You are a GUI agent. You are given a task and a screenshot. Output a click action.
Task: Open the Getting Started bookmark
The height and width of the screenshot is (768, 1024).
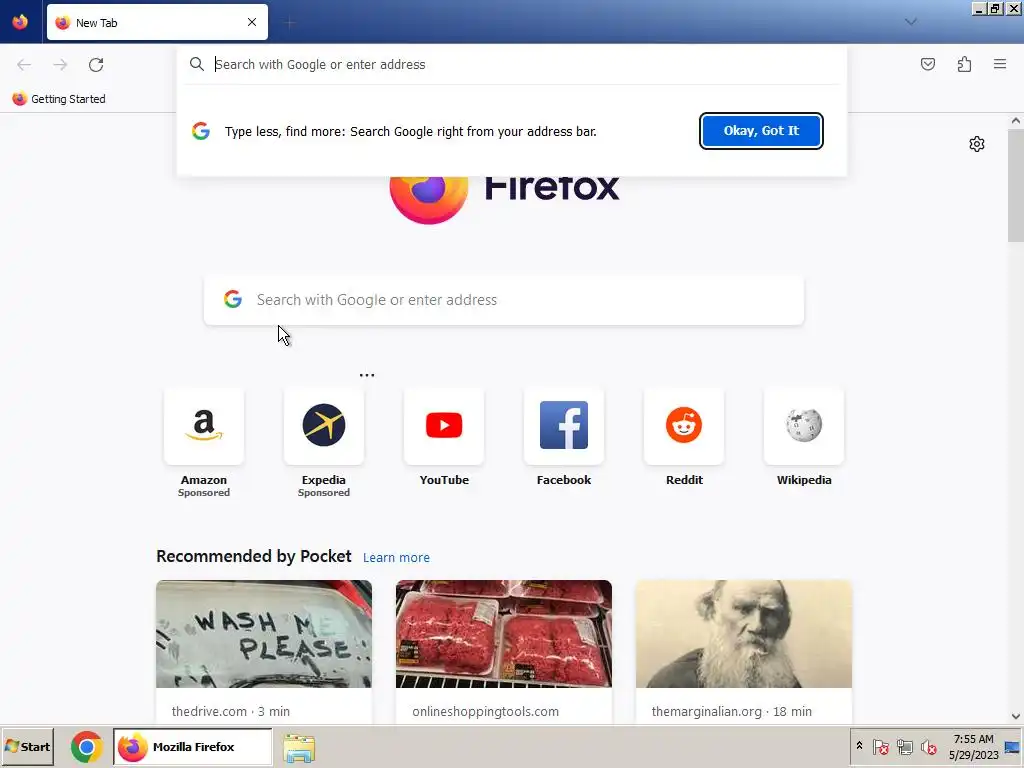tap(59, 99)
